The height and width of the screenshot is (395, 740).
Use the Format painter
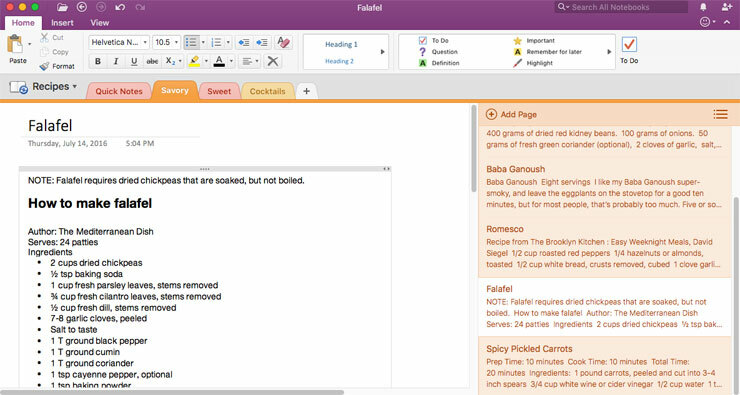(x=57, y=66)
